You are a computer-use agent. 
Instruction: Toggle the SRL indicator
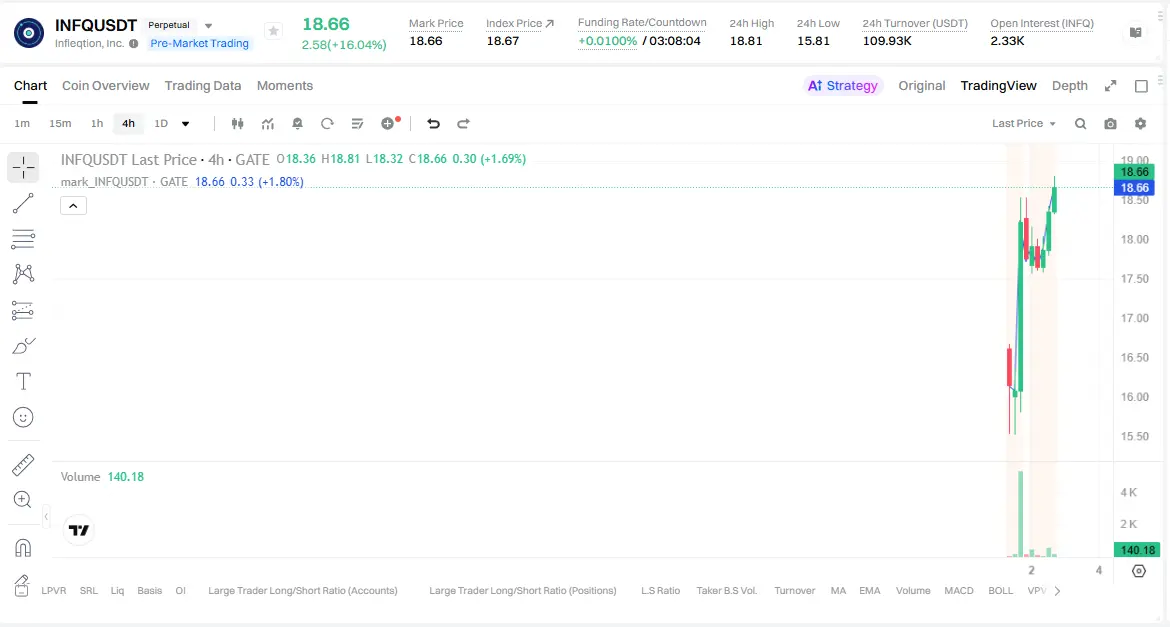(x=89, y=590)
